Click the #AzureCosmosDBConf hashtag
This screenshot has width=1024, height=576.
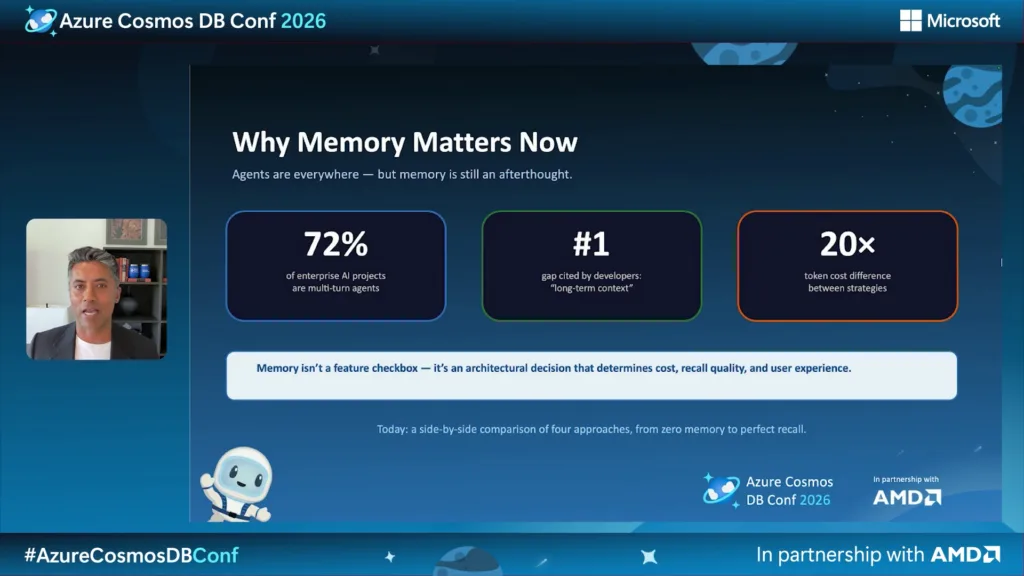[x=131, y=555]
